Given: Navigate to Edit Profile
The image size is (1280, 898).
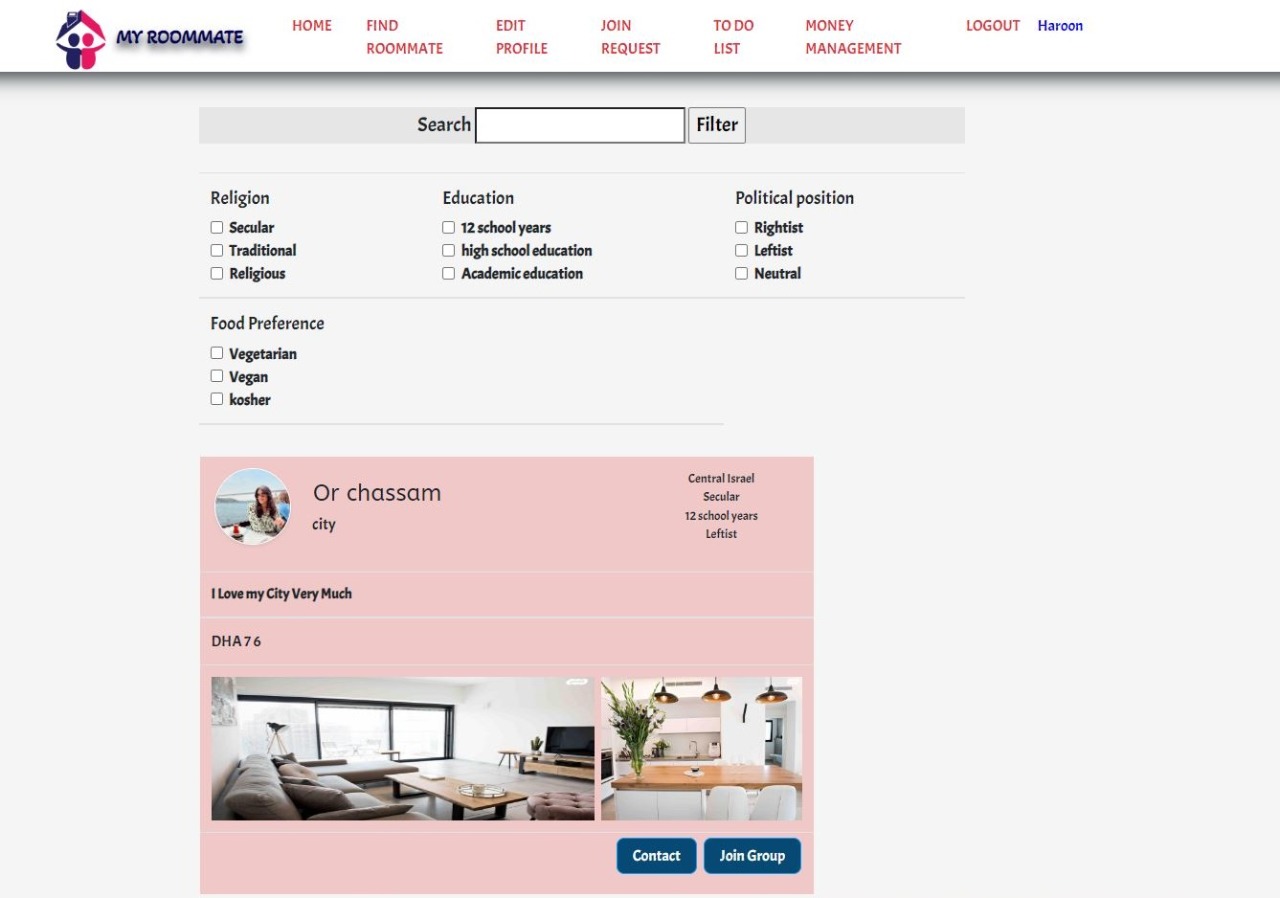Looking at the screenshot, I should [x=521, y=37].
